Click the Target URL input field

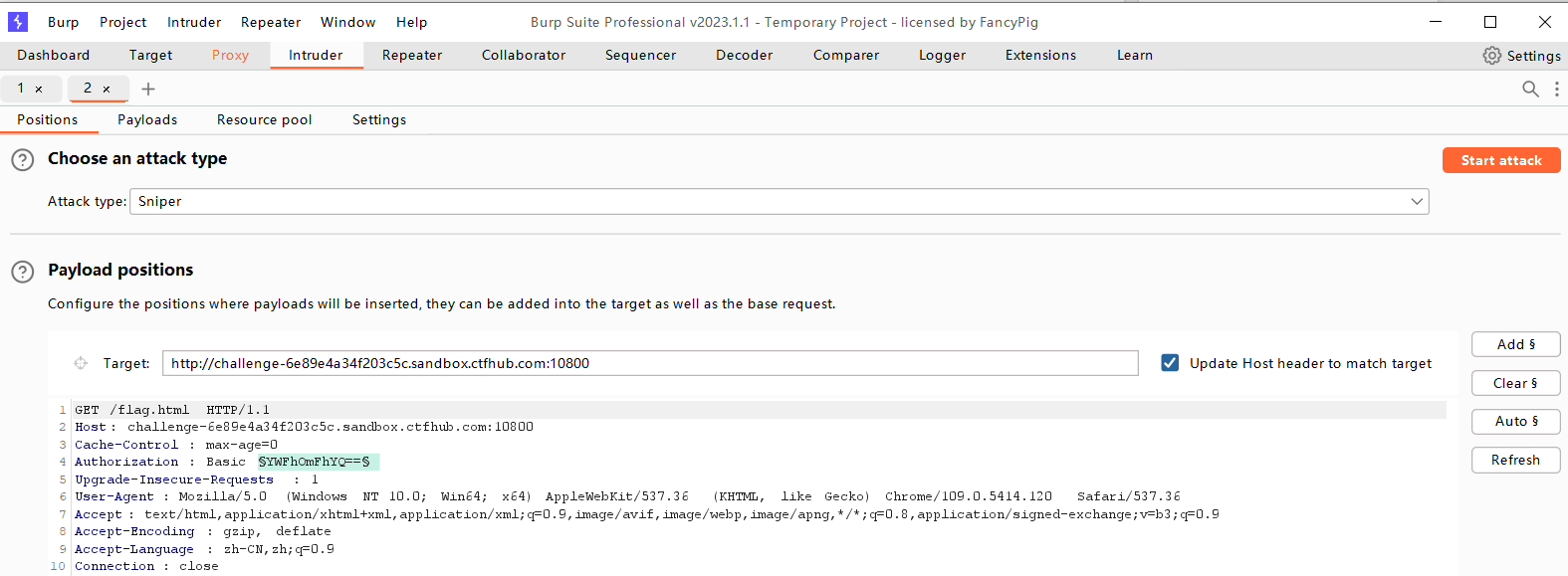pos(650,363)
